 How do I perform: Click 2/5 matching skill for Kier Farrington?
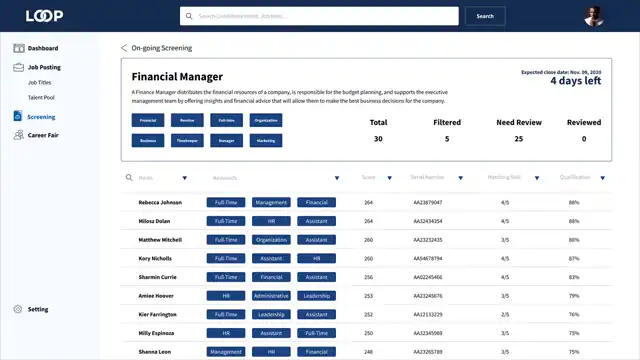click(x=505, y=315)
